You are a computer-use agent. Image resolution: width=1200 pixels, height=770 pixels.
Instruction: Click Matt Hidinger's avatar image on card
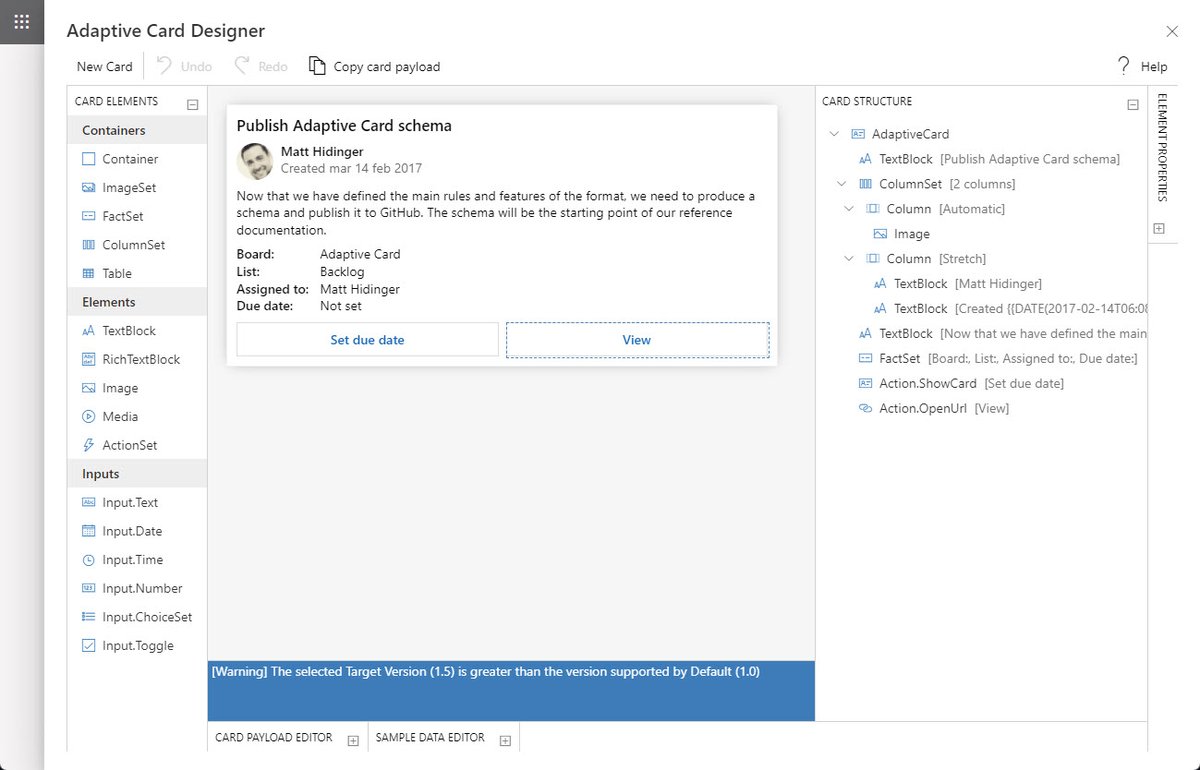255,161
